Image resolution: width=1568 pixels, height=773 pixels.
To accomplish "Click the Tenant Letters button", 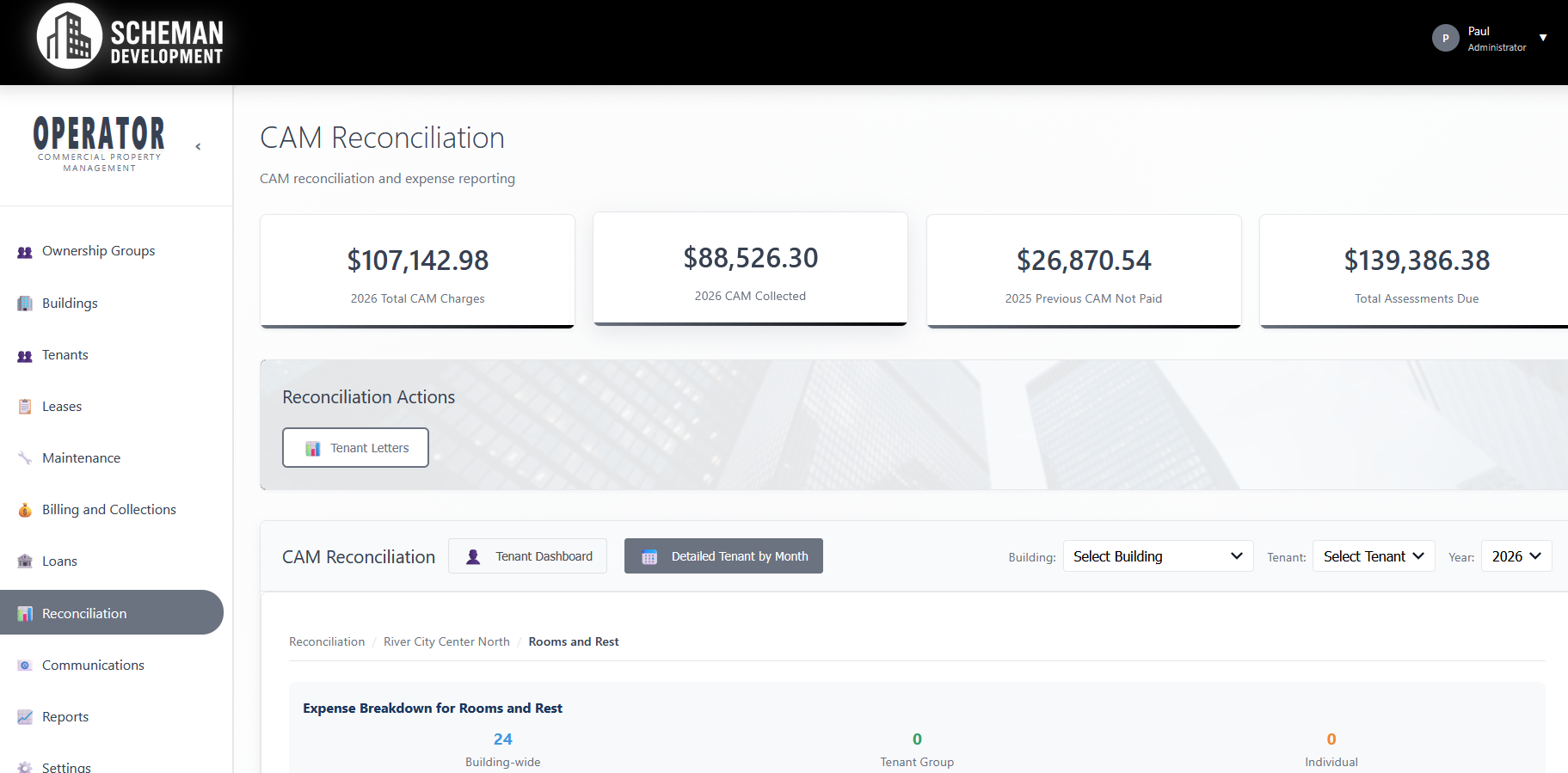I will pos(355,448).
